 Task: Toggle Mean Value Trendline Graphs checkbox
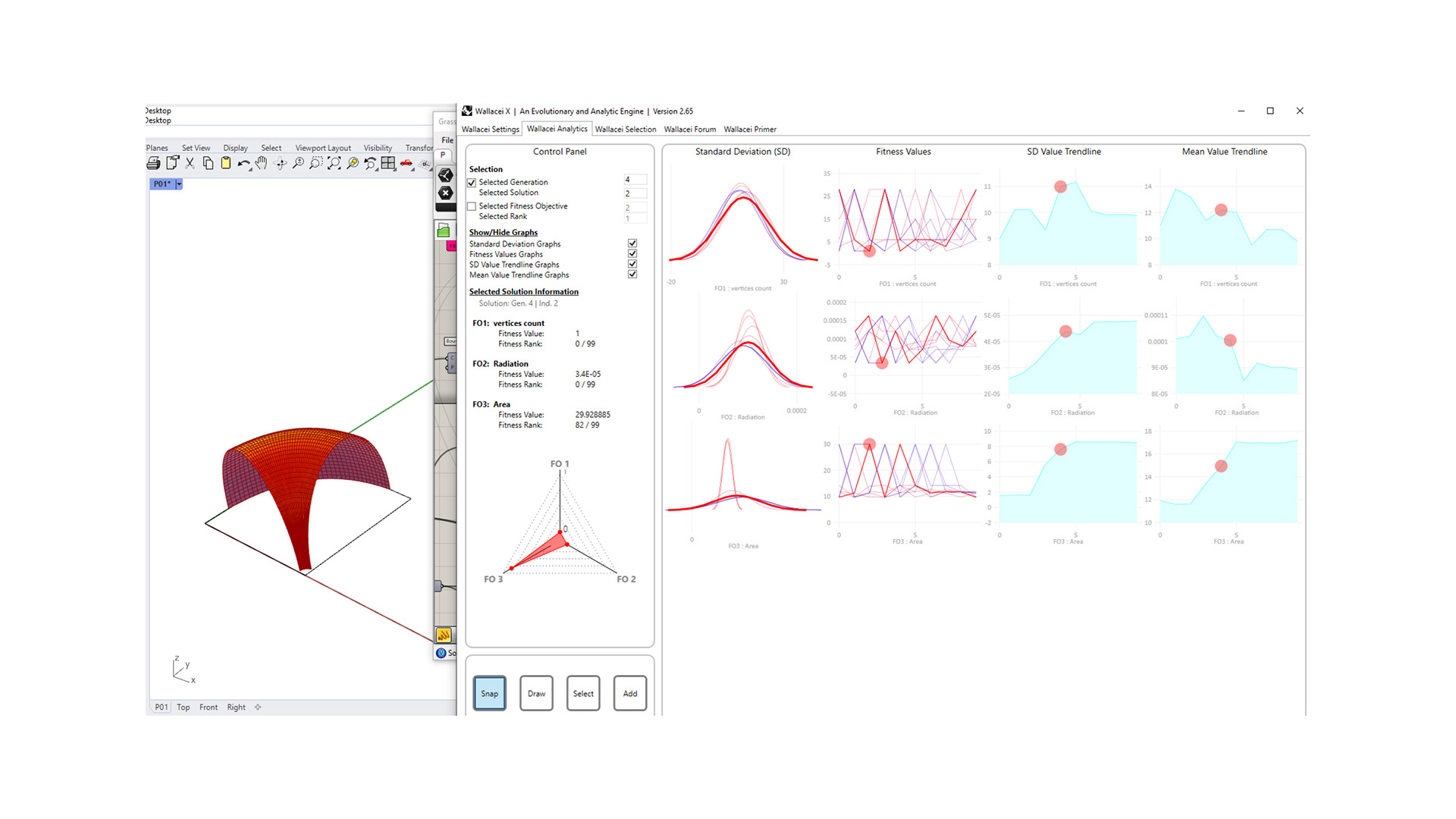tap(632, 275)
